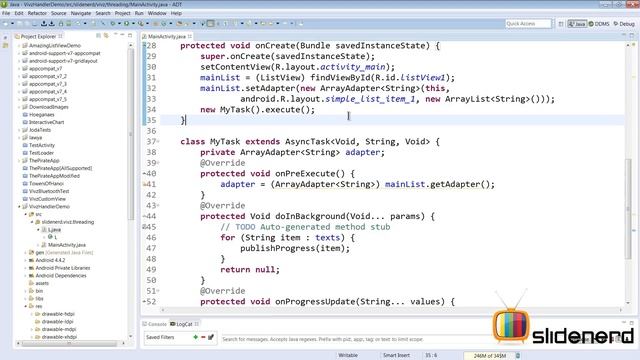Delete LogCat filter with red minus

coord(203,337)
